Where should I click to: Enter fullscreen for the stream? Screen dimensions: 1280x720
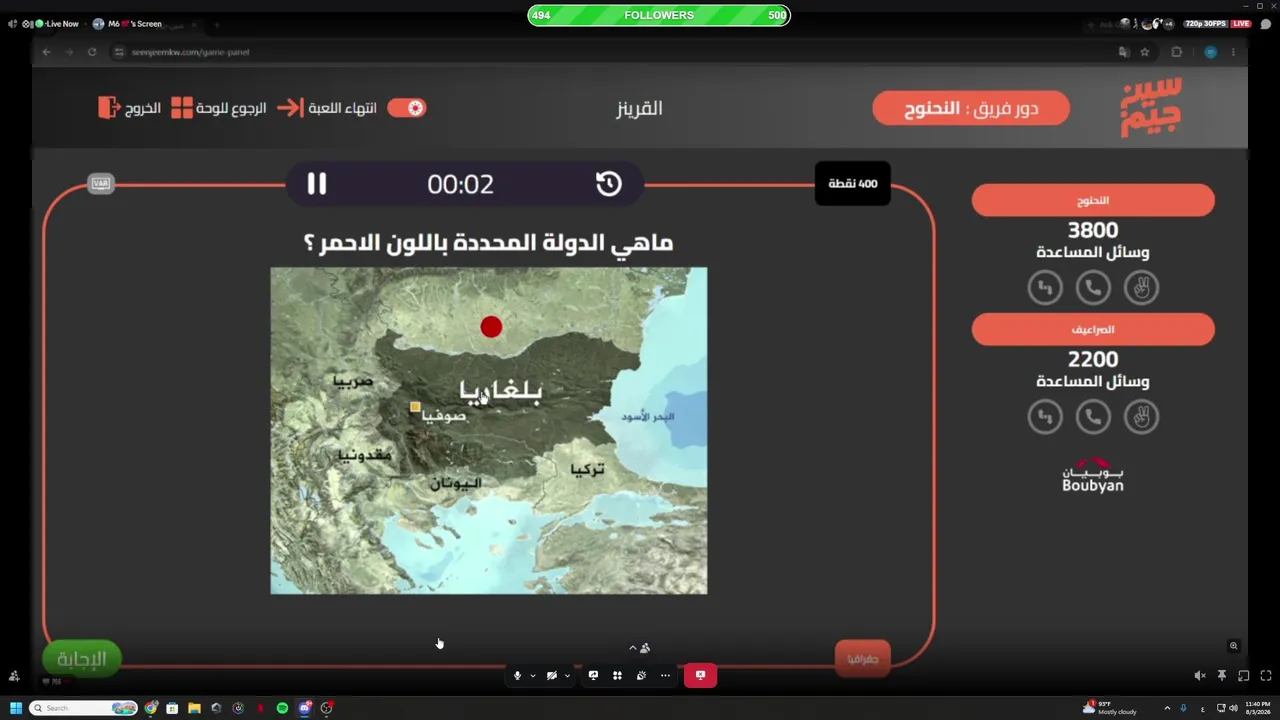(x=1266, y=676)
